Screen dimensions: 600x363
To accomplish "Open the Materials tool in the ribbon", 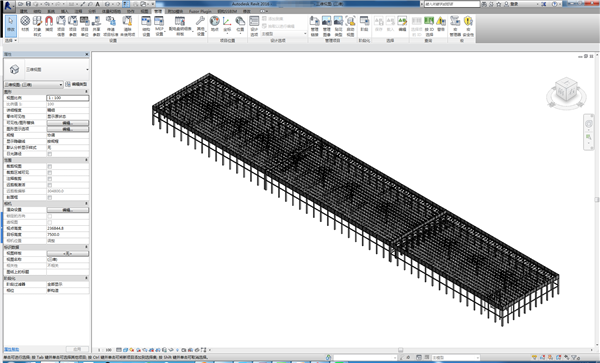I will pos(25,25).
